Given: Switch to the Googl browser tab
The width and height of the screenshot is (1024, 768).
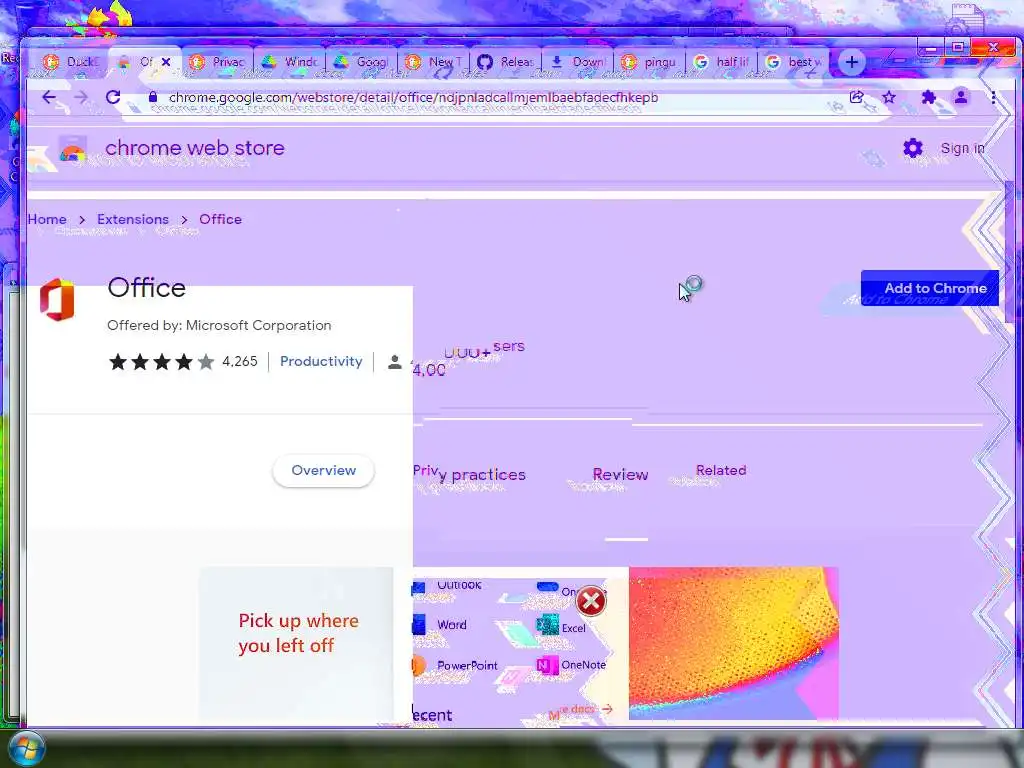Looking at the screenshot, I should tap(361, 62).
